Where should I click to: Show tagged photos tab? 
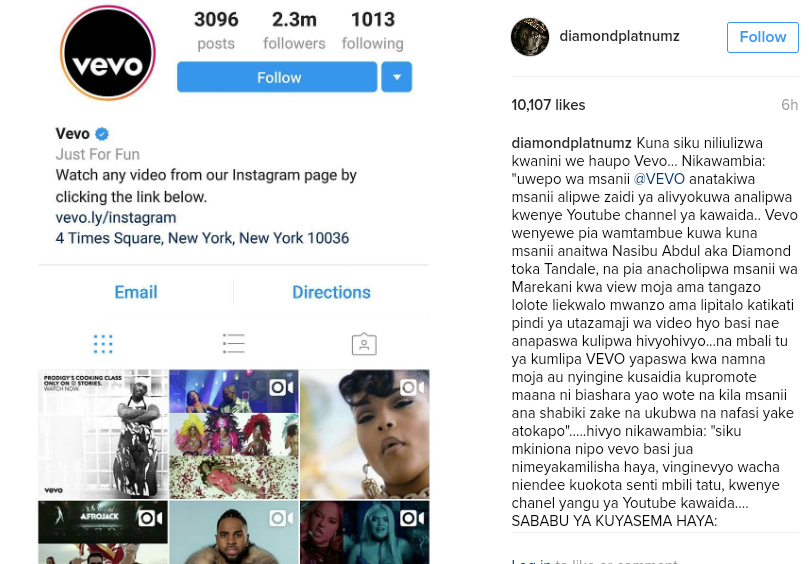click(364, 344)
